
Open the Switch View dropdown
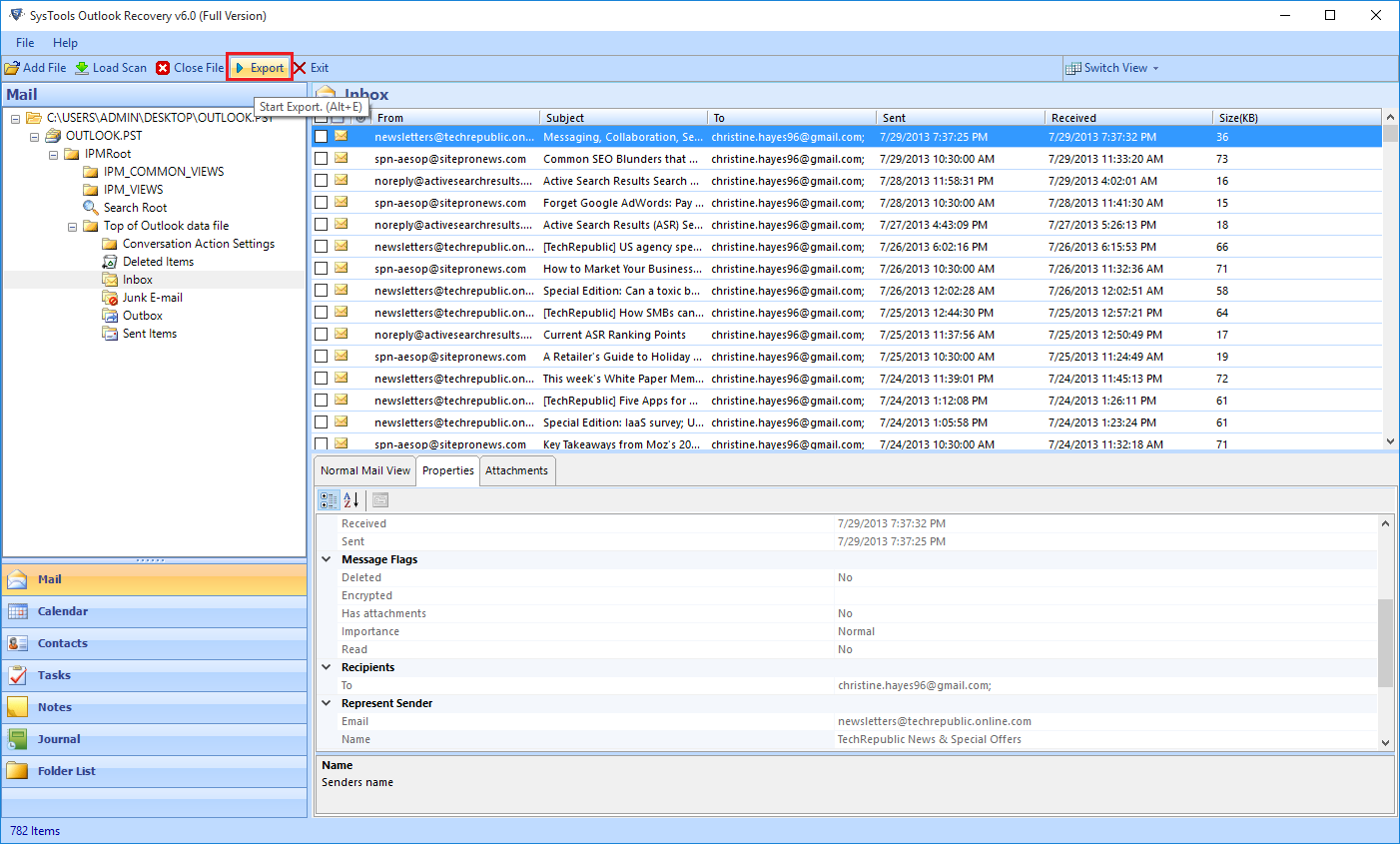point(1112,68)
